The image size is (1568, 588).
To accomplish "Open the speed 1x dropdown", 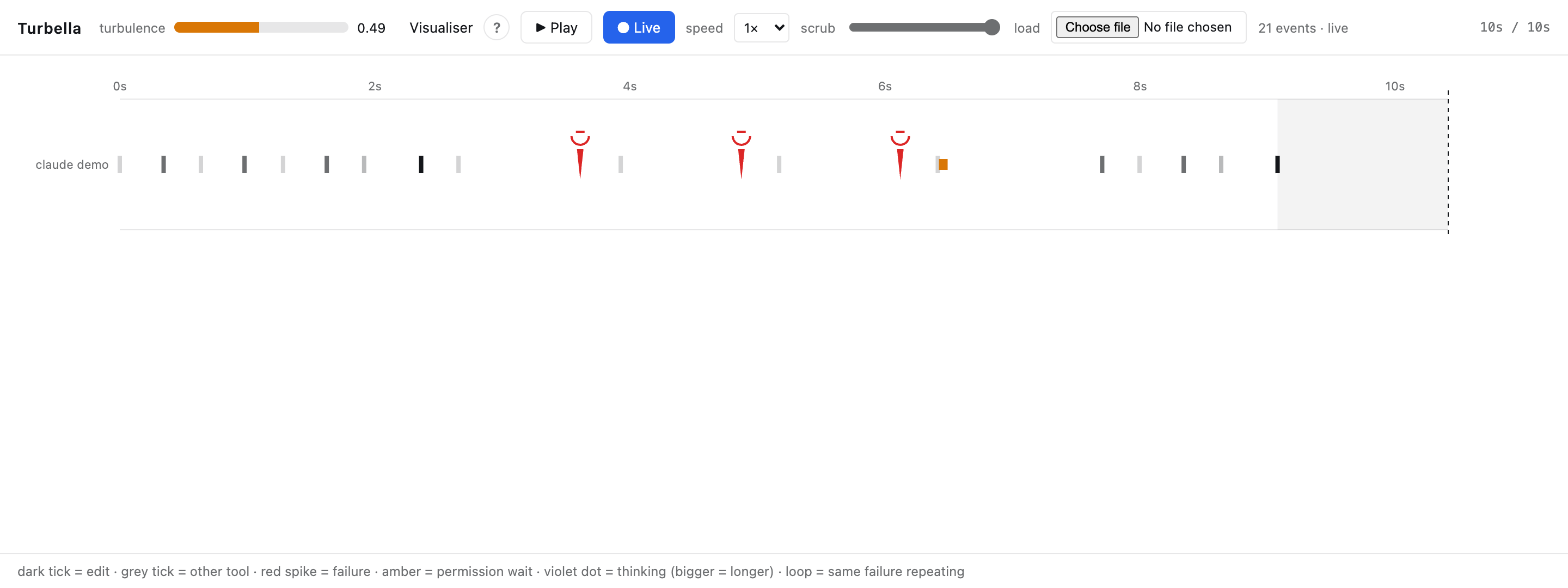I will pyautogui.click(x=762, y=28).
